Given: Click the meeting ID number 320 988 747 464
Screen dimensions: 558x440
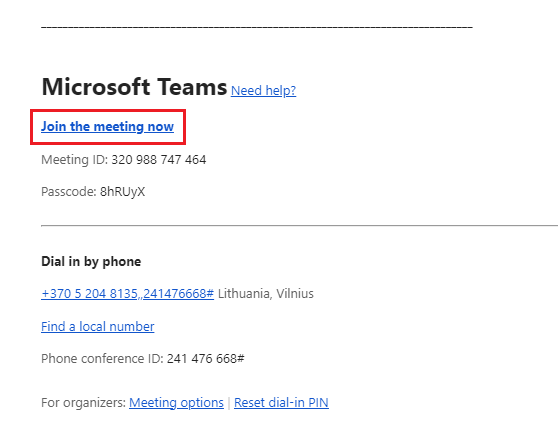Looking at the screenshot, I should click(x=159, y=159).
